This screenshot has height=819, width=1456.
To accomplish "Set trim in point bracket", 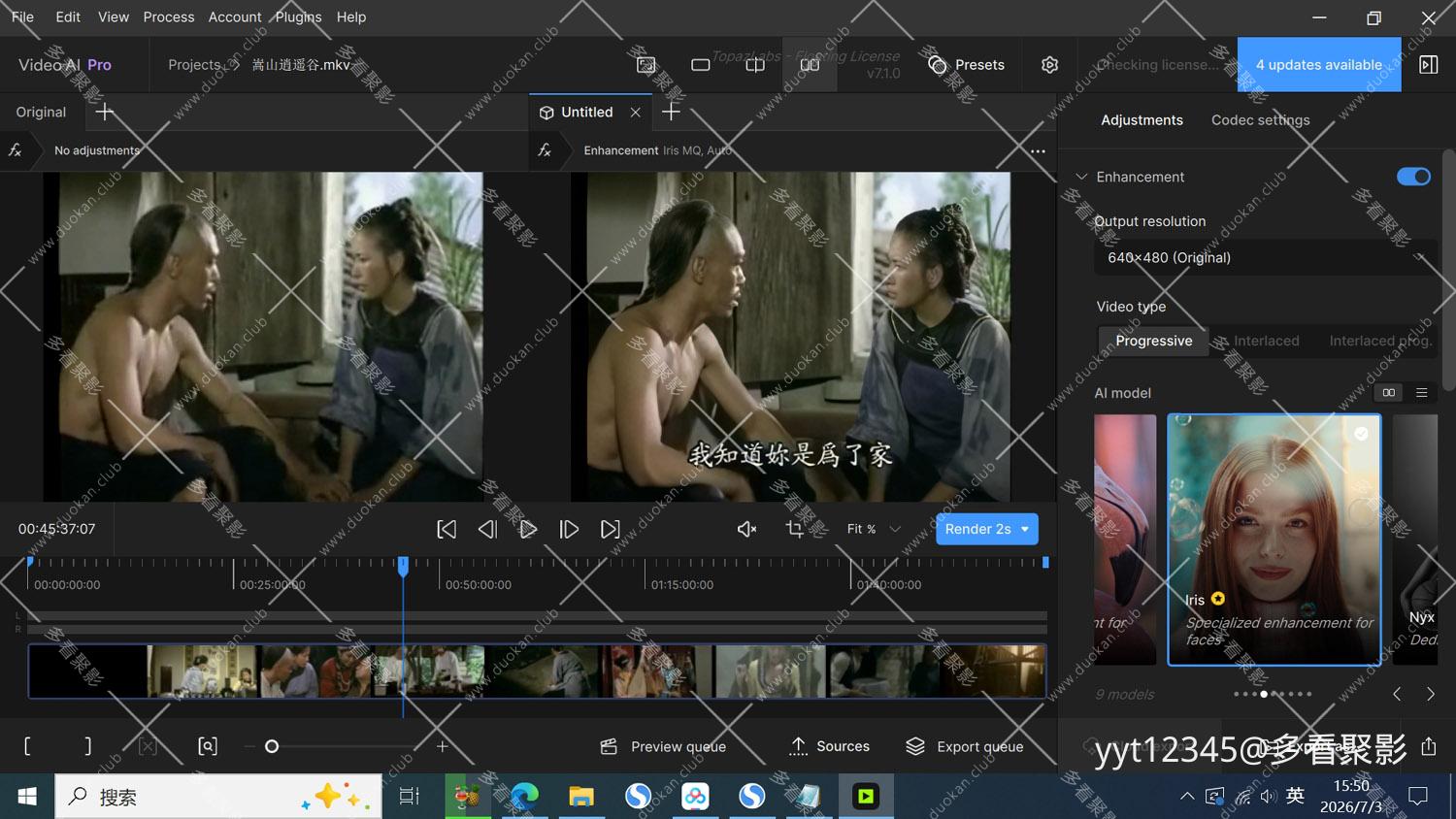I will click(x=27, y=746).
